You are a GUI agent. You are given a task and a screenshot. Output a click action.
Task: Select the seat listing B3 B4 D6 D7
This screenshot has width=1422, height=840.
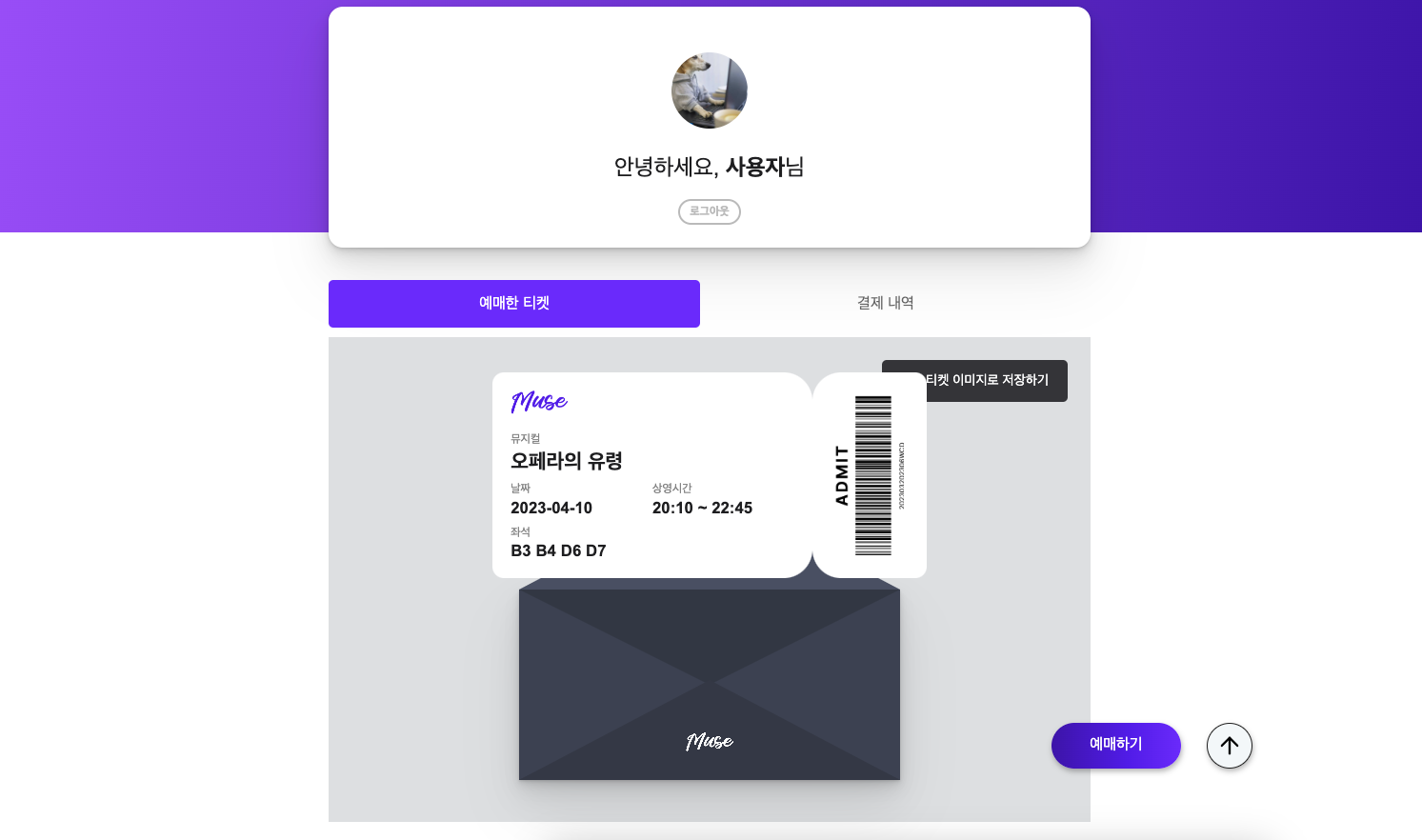coord(556,550)
